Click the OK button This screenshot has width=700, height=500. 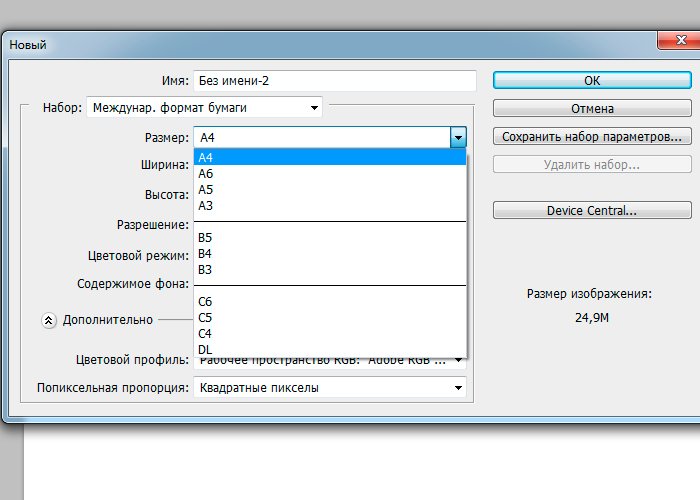pos(591,81)
